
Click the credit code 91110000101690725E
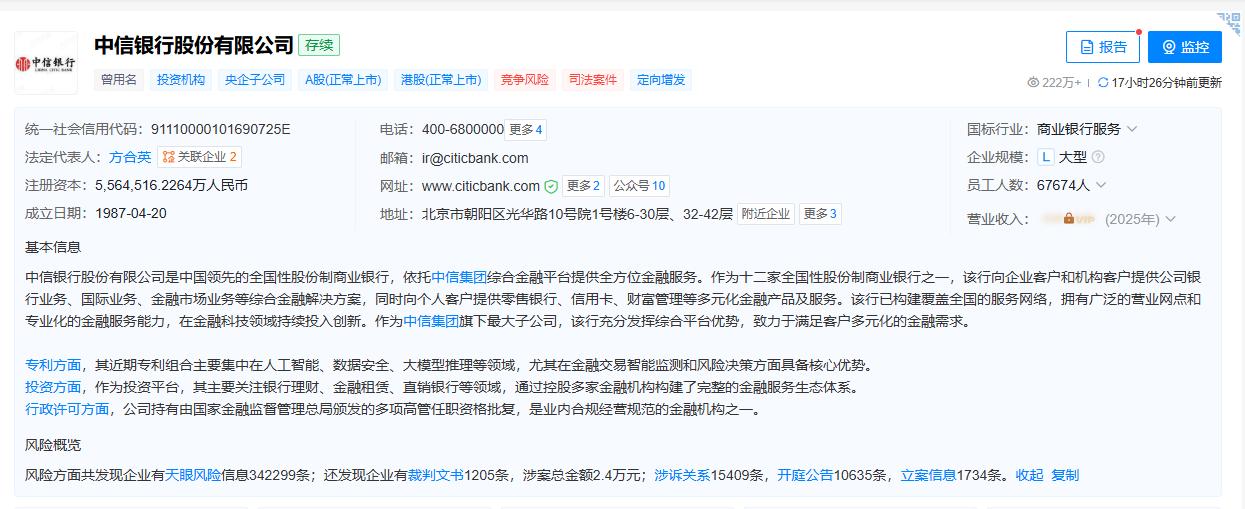pyautogui.click(x=220, y=129)
